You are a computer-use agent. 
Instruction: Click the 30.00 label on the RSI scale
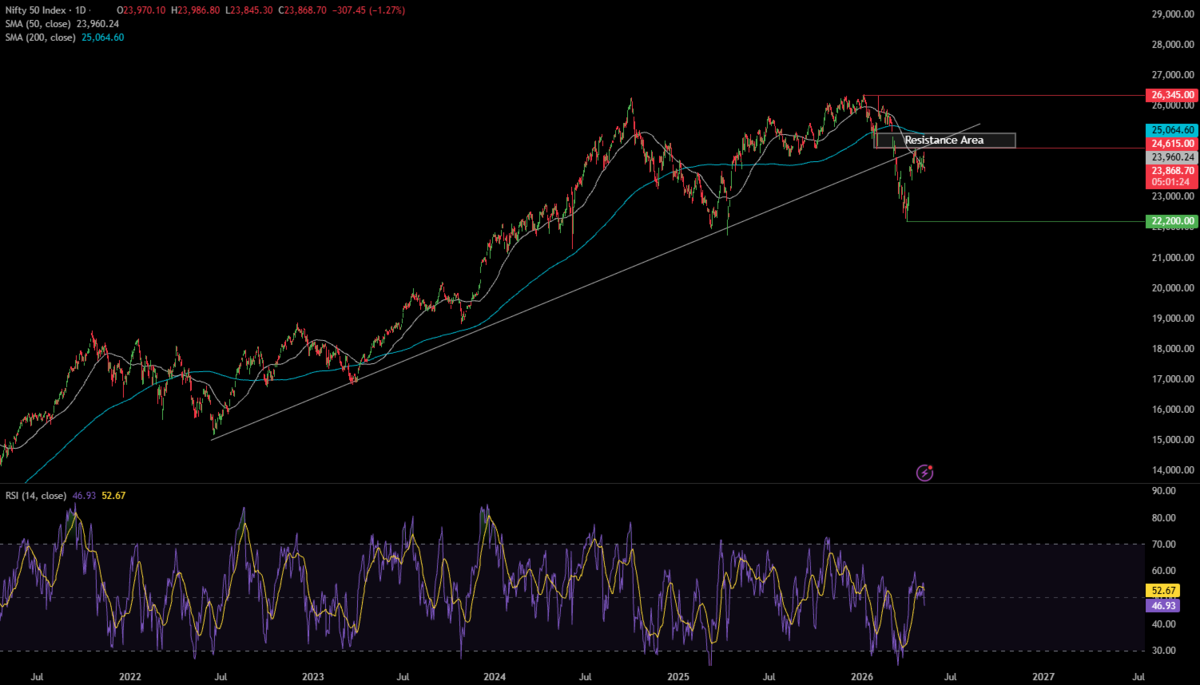pos(1162,650)
